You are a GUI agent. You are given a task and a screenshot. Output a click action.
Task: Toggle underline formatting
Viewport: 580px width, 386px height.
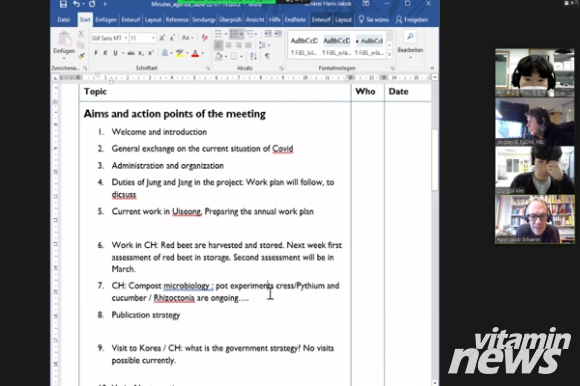point(115,53)
